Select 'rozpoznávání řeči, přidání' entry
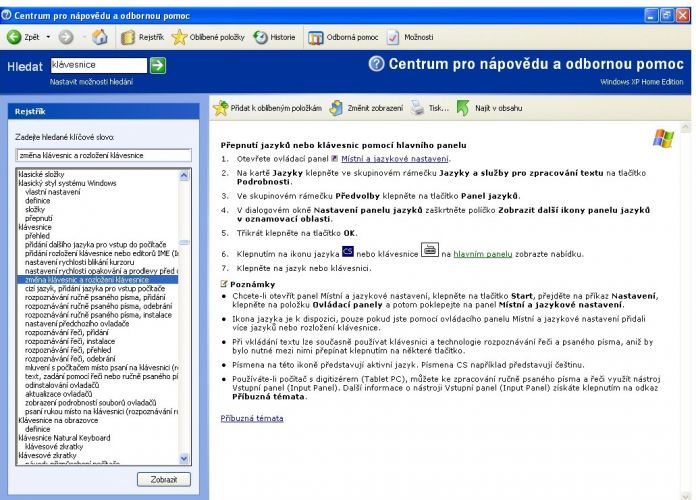The width and height of the screenshot is (696, 500). (x=66, y=332)
